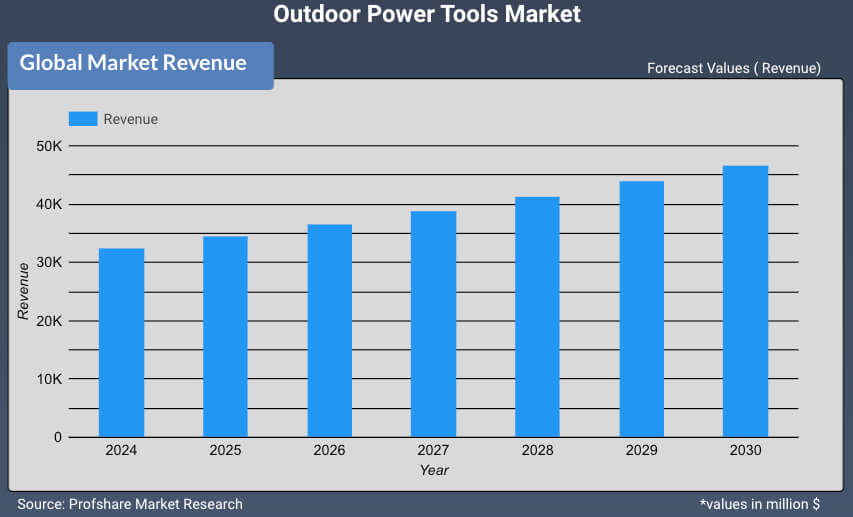Image resolution: width=853 pixels, height=517 pixels.
Task: Click the Revenue legend label
Action: coord(131,119)
